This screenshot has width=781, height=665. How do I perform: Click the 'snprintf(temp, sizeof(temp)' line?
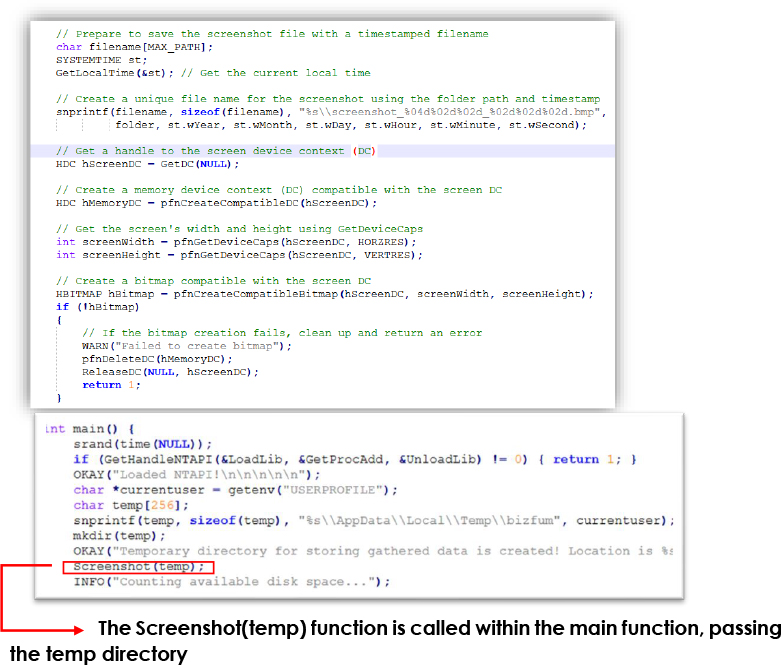pos(374,521)
